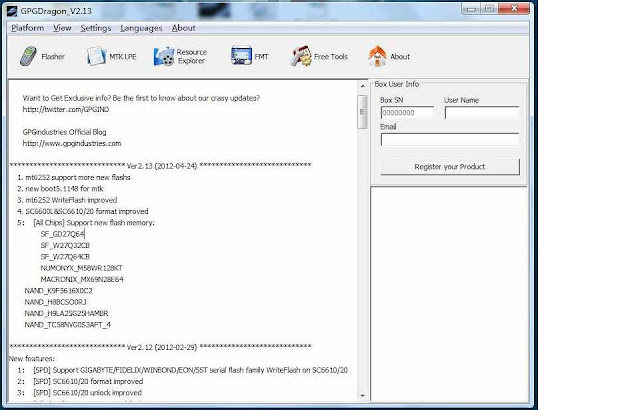Click 'GPGindustries Official Blog' text
The height and width of the screenshot is (410, 640).
click(x=64, y=132)
